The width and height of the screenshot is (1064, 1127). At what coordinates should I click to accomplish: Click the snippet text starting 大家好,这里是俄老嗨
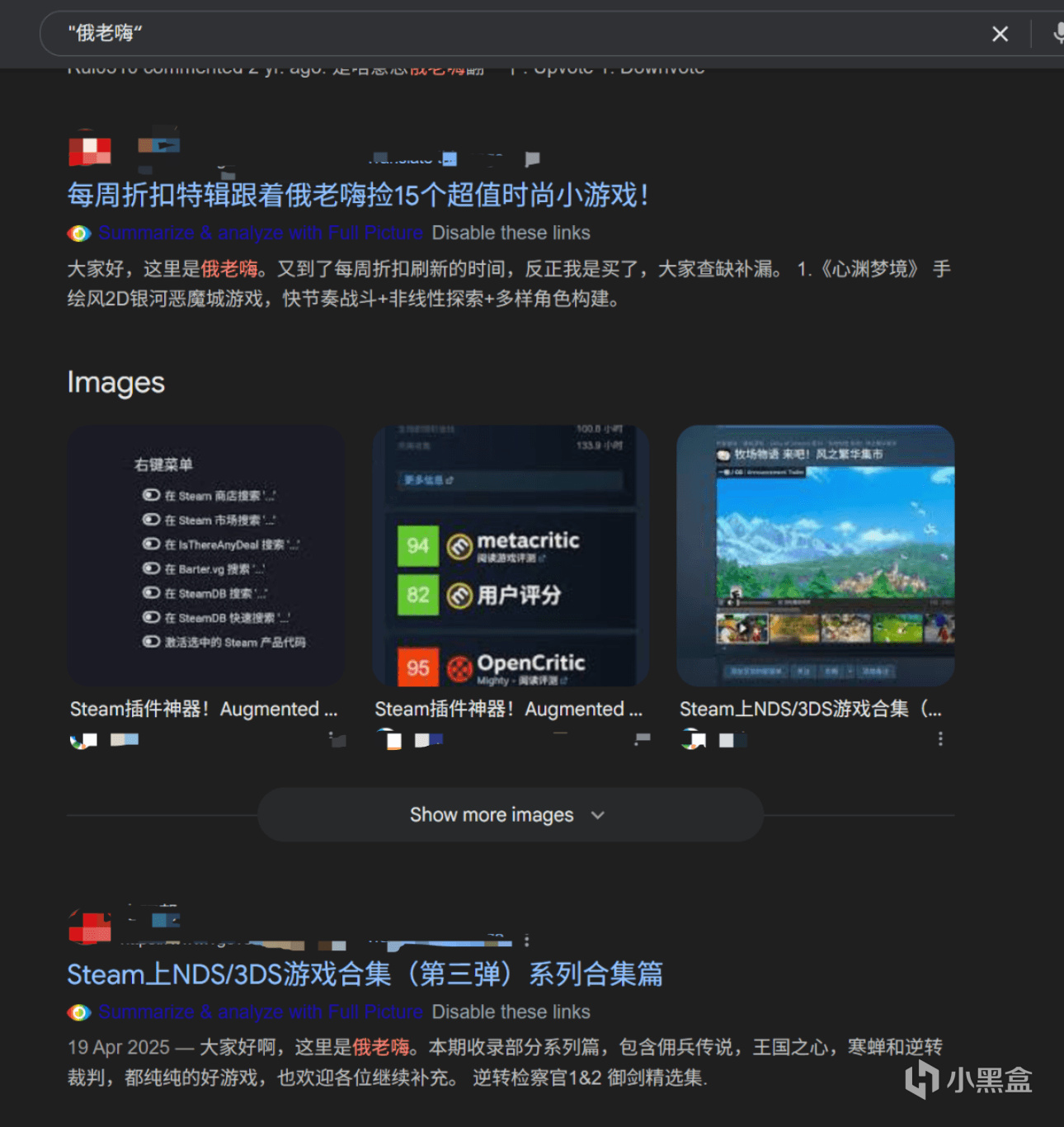(509, 284)
